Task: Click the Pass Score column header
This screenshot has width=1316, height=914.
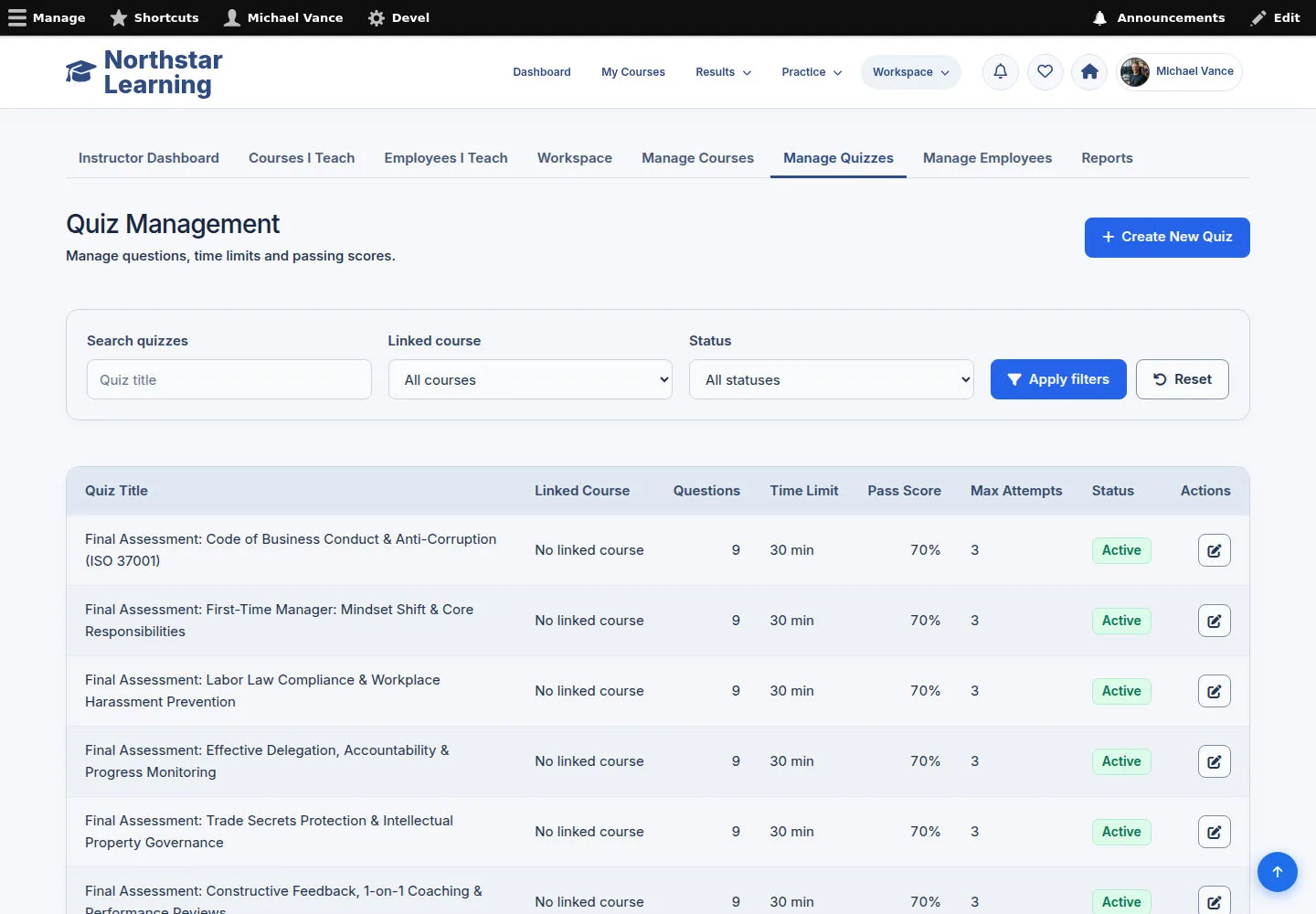Action: pyautogui.click(x=904, y=491)
